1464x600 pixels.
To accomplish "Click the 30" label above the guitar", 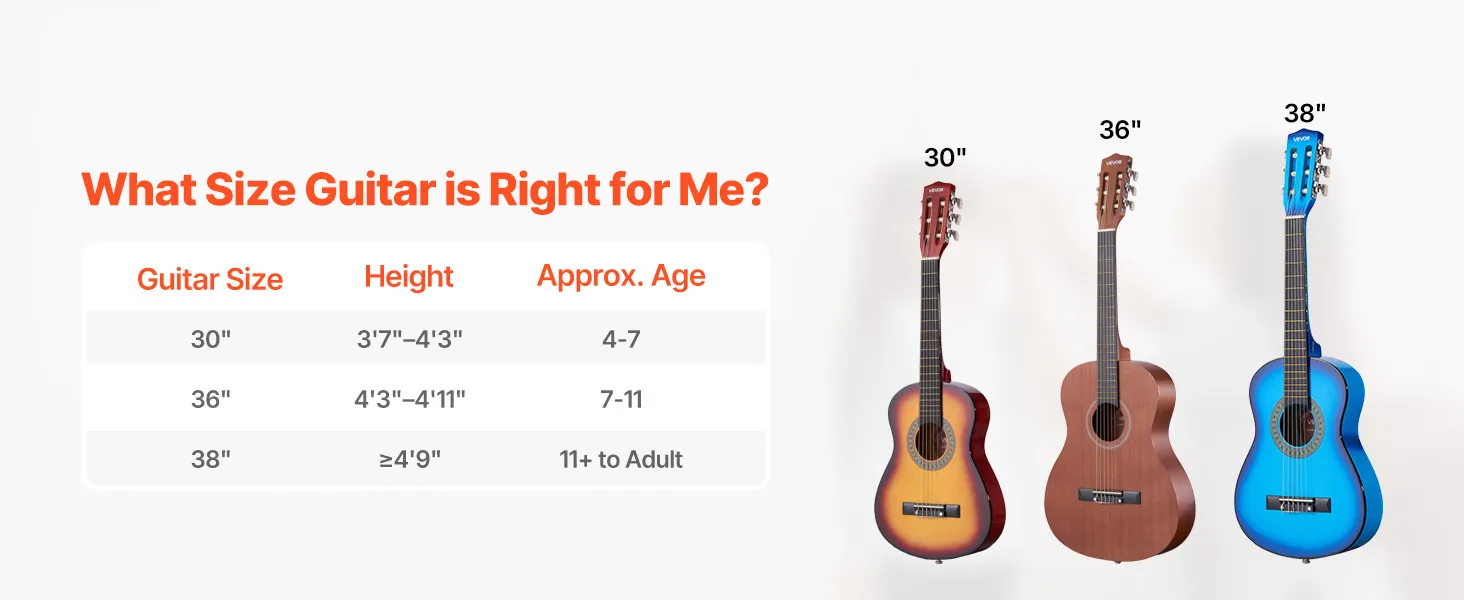I will point(945,157).
